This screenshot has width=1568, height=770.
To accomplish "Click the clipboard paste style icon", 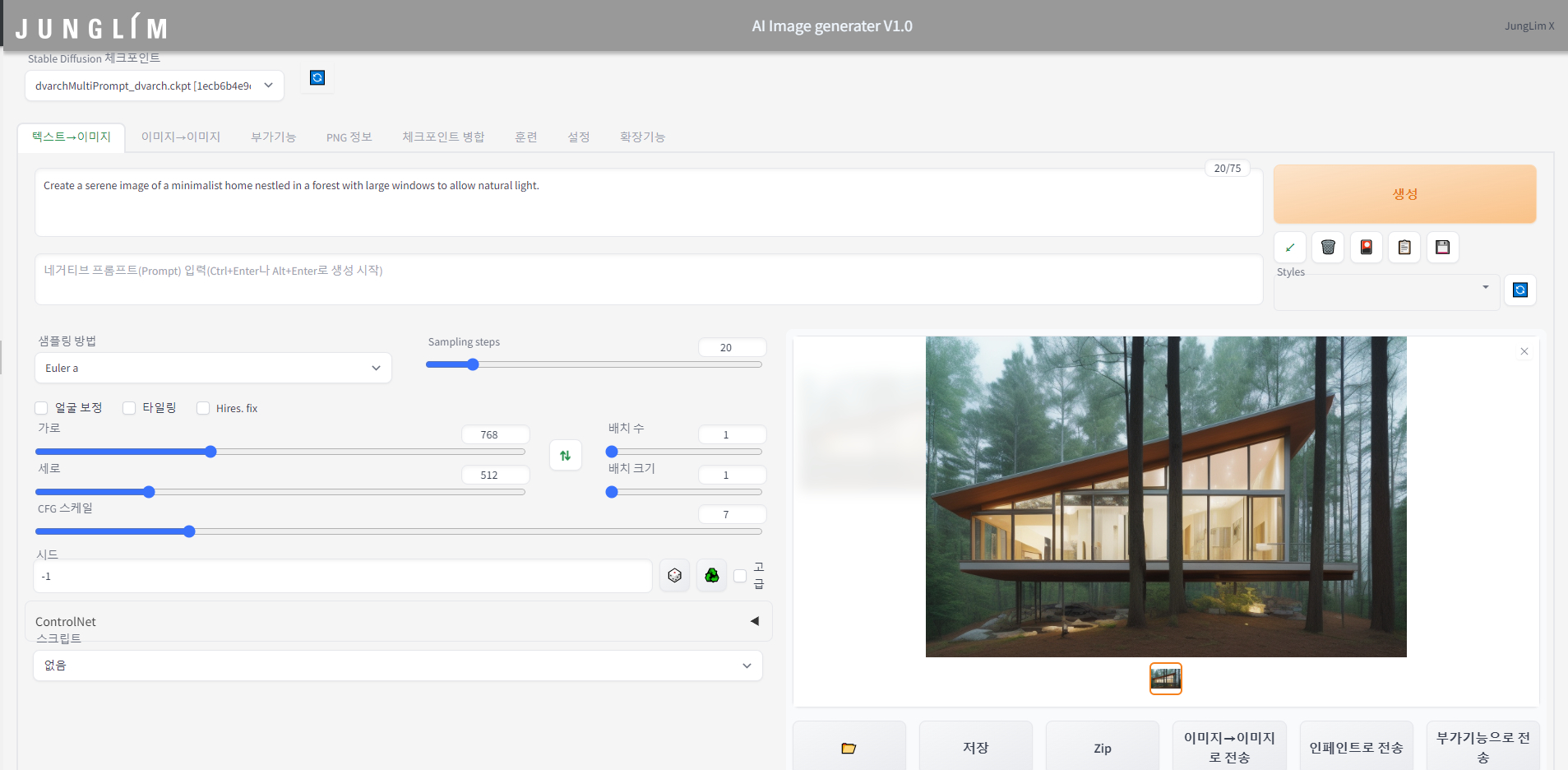I will click(x=1404, y=248).
